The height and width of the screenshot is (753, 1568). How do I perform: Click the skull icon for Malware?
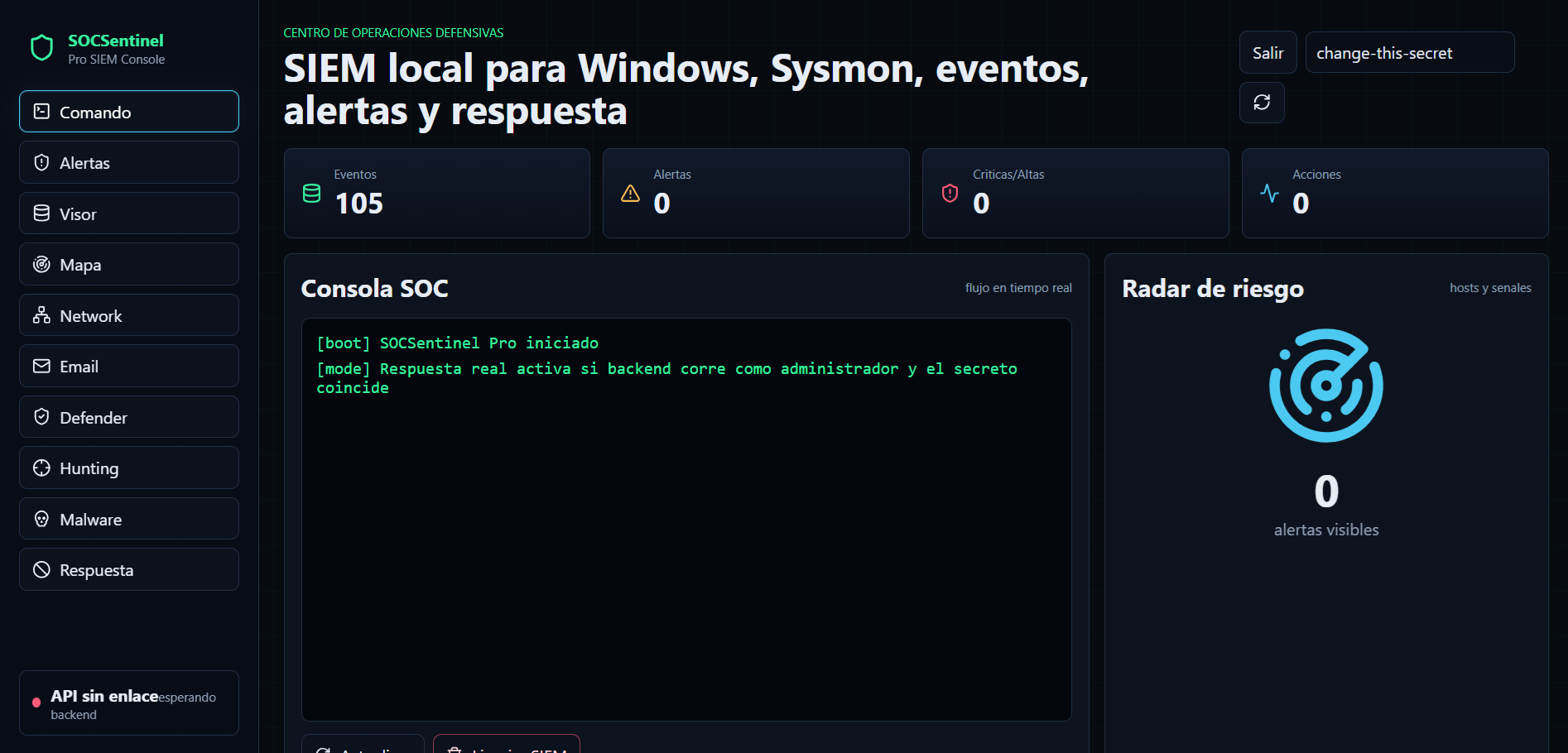click(x=41, y=519)
